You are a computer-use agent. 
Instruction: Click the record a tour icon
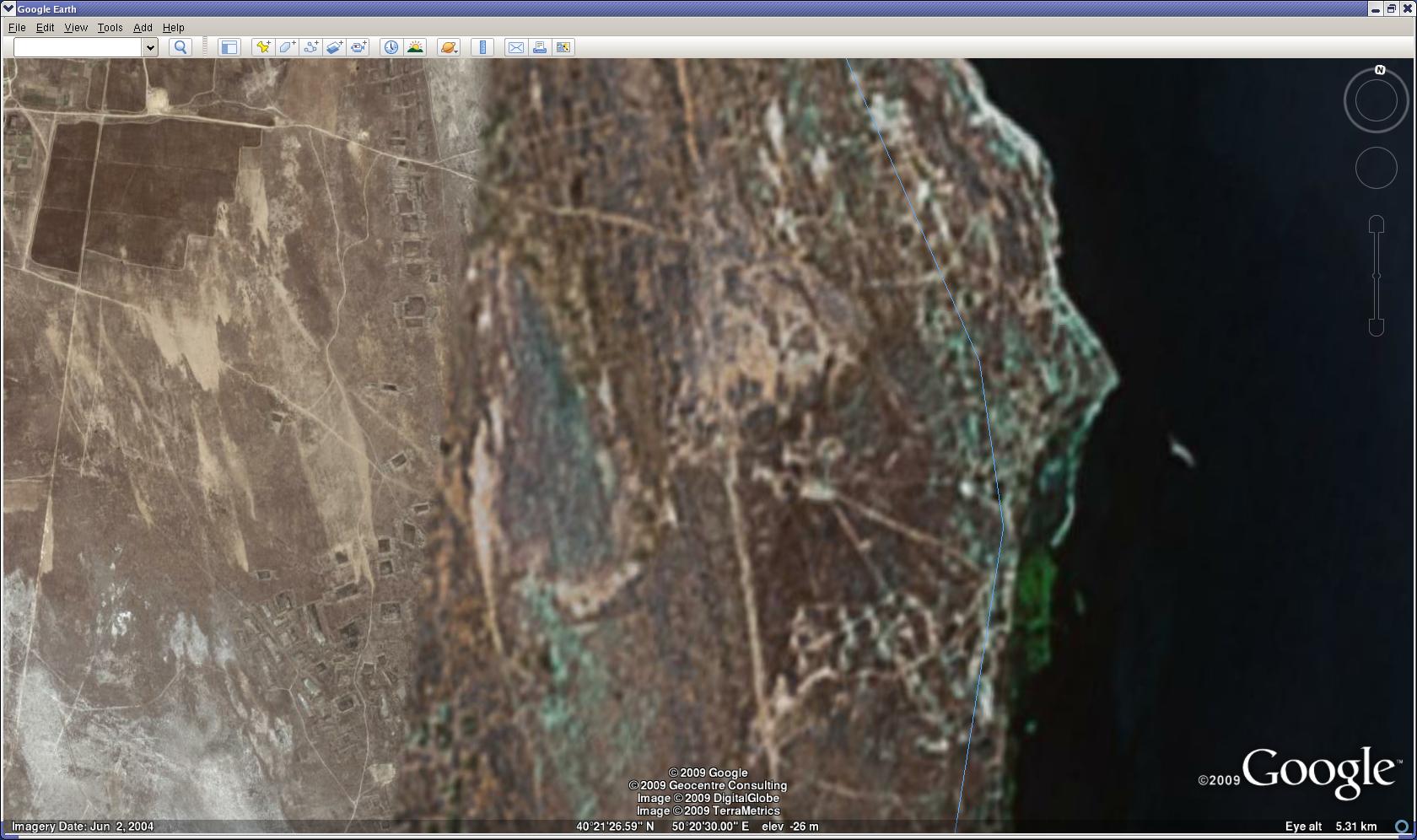pos(359,47)
